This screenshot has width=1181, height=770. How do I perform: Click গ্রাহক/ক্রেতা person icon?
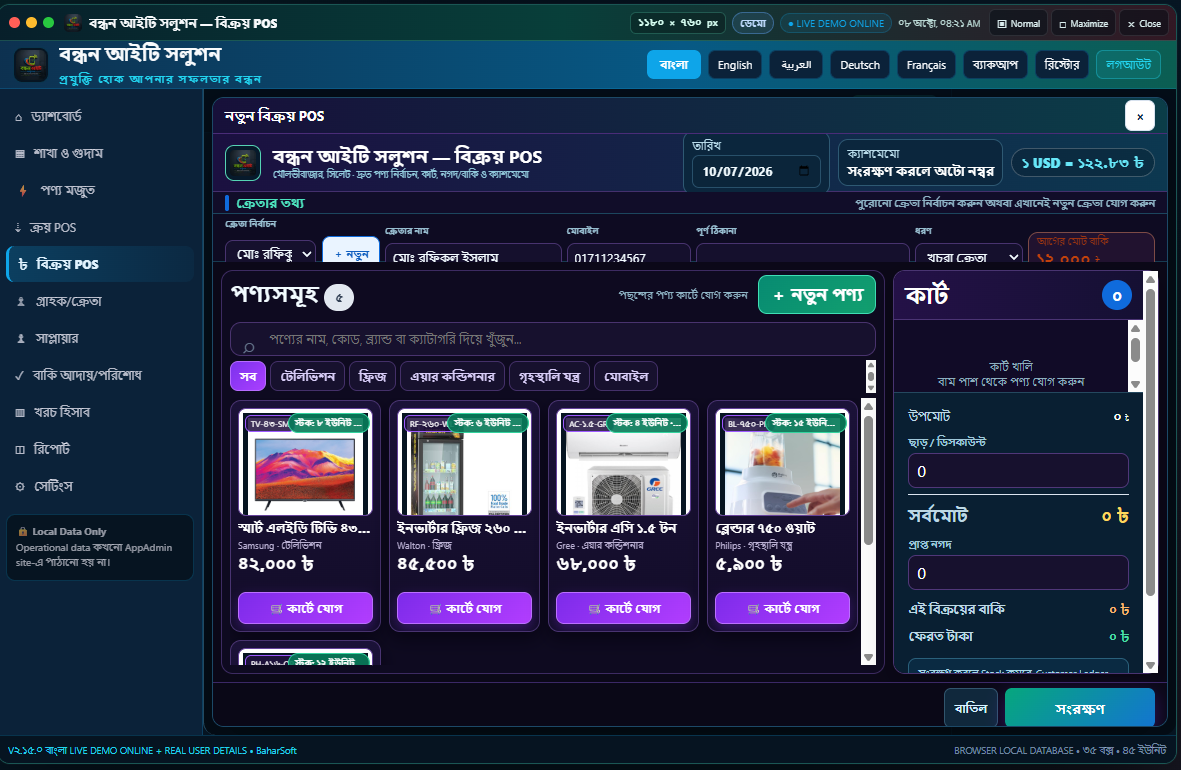pyautogui.click(x=21, y=301)
